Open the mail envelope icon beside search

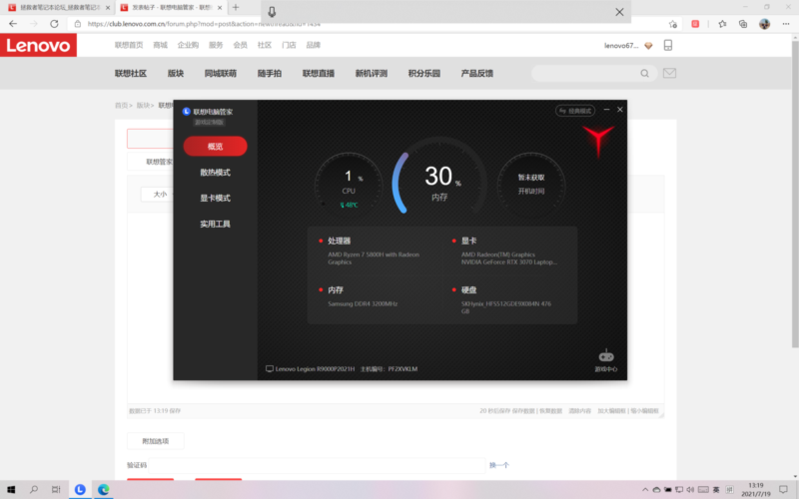[x=669, y=73]
